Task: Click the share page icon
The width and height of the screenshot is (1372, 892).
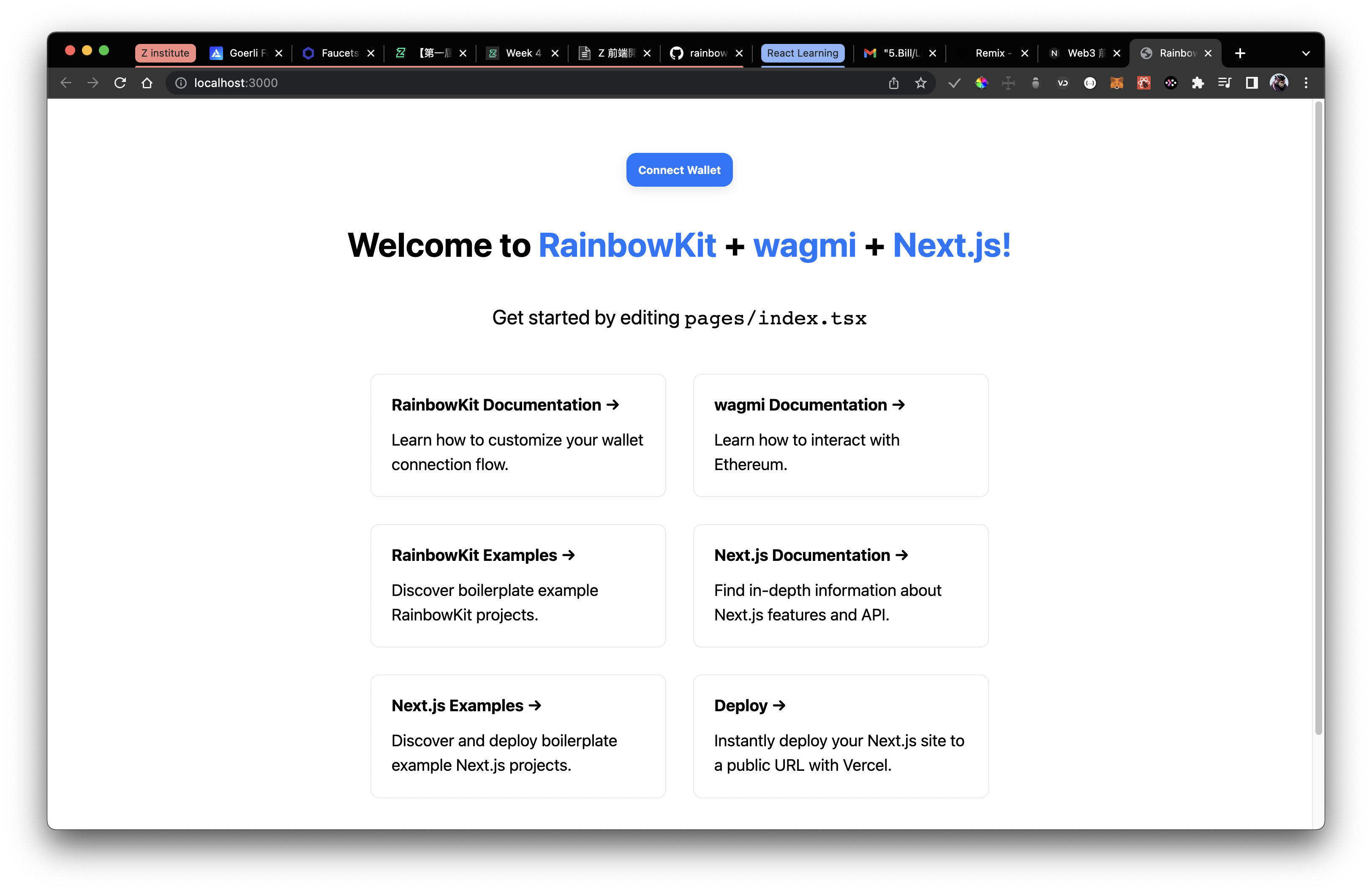Action: tap(893, 83)
